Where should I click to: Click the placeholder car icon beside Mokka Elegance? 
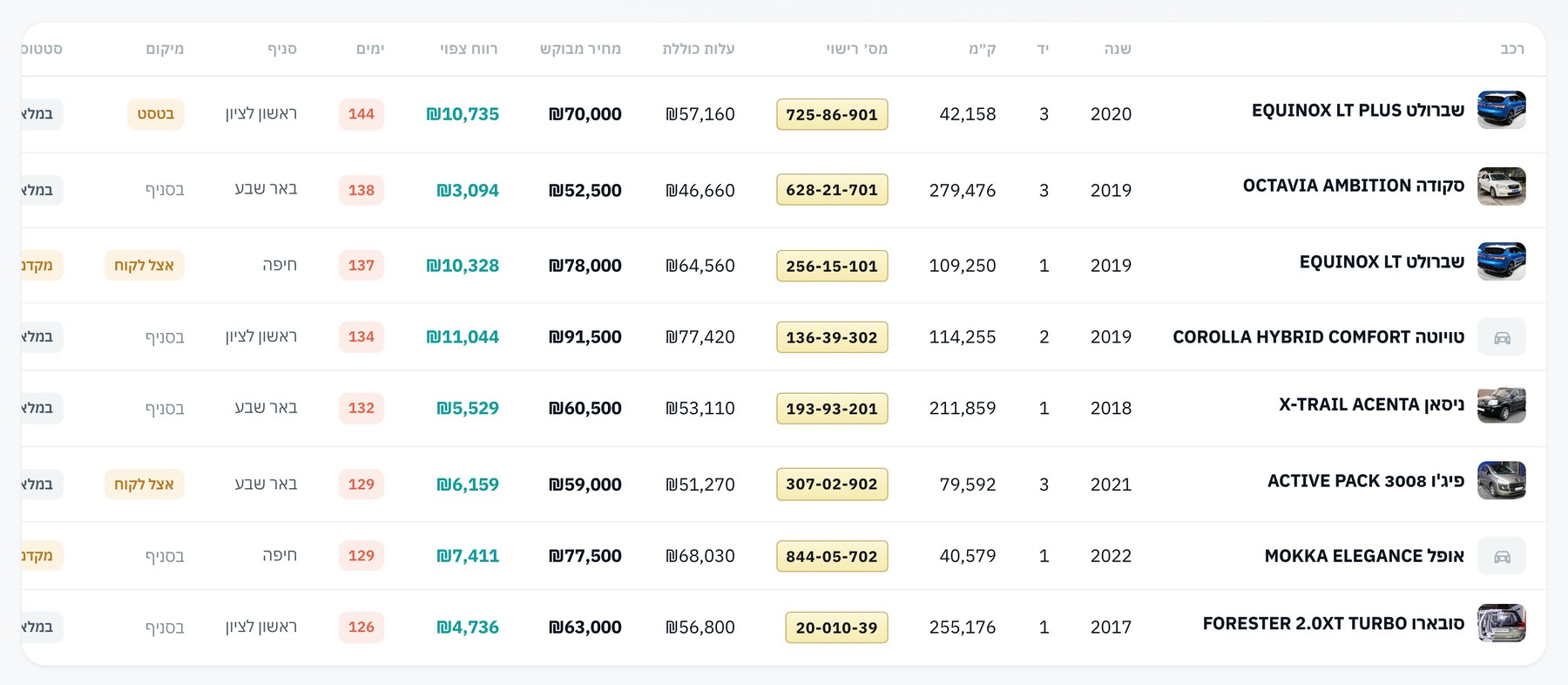tap(1502, 556)
